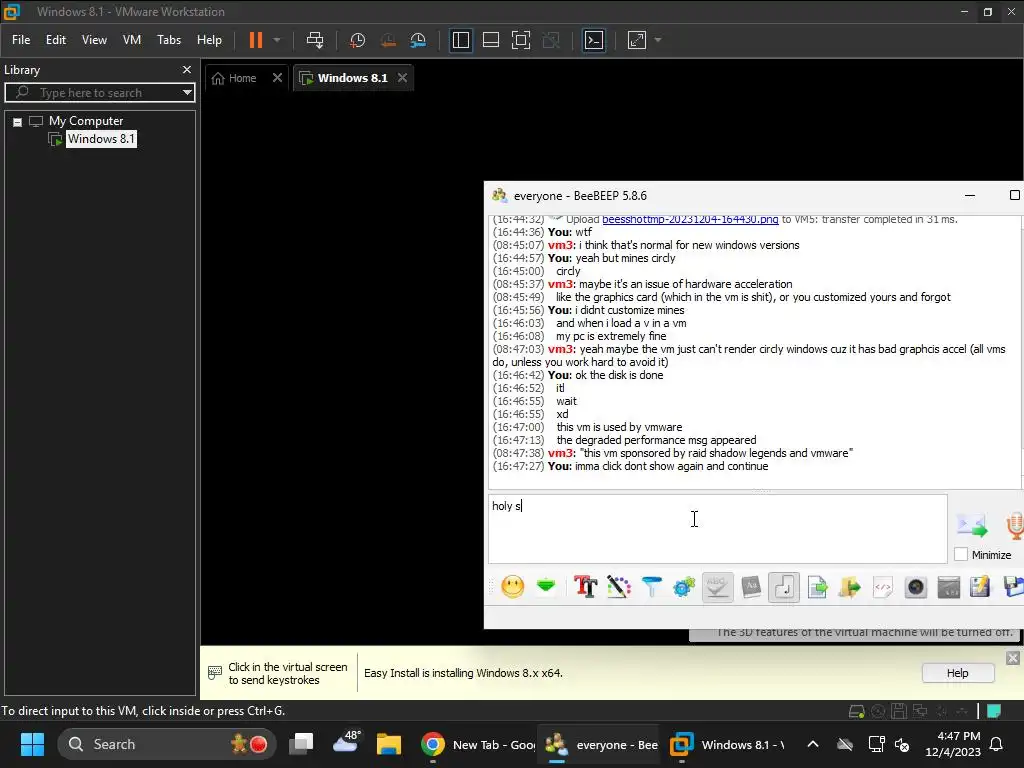Send the message with the envelope arrow icon
Screen dimensions: 1024x768
tap(972, 525)
